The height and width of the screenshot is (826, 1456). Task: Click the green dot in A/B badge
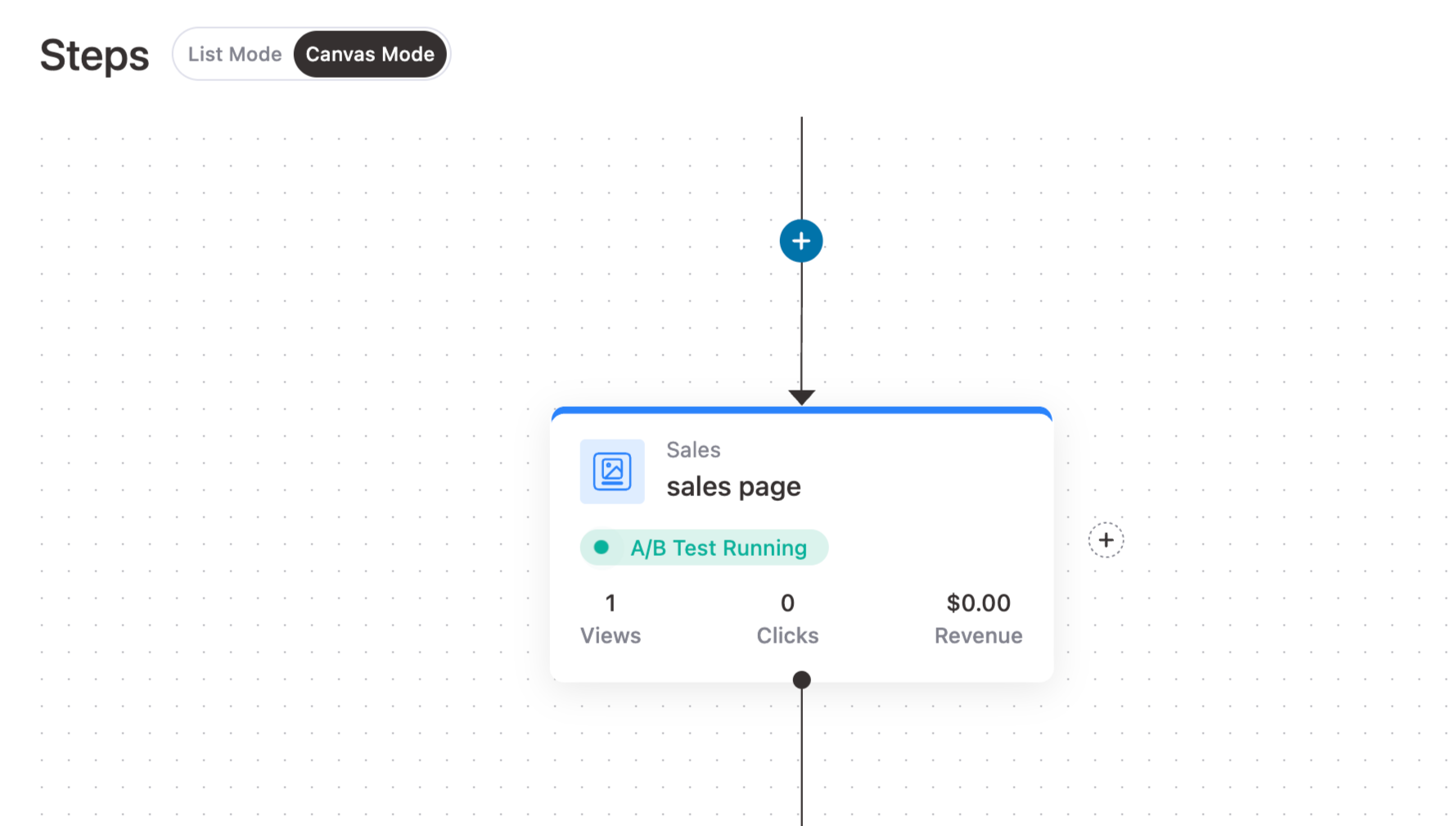click(602, 548)
